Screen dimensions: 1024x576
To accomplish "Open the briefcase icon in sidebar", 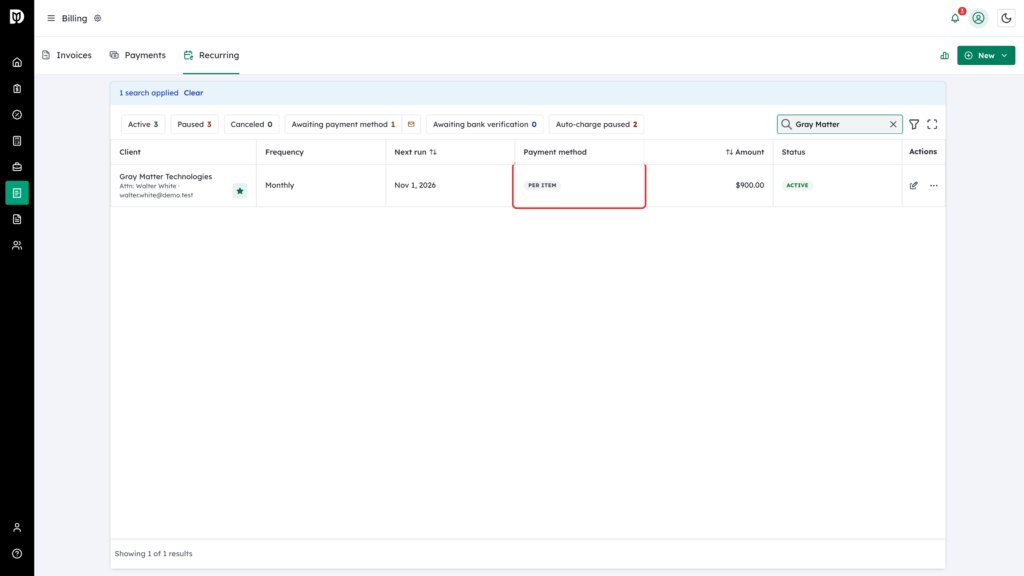I will click(x=17, y=167).
